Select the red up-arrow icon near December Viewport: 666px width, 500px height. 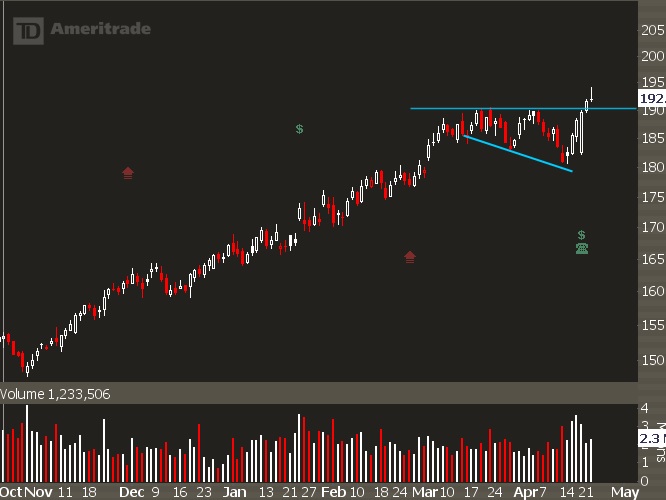pyautogui.click(x=128, y=173)
